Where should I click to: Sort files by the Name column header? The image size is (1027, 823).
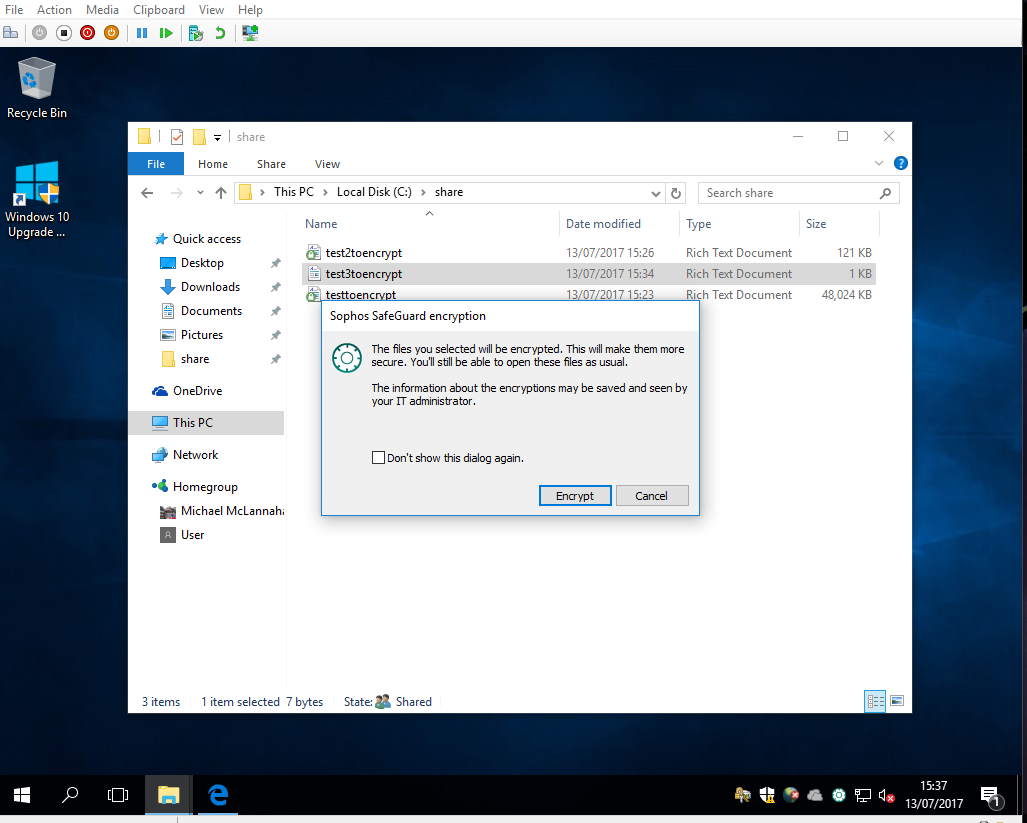pos(429,224)
